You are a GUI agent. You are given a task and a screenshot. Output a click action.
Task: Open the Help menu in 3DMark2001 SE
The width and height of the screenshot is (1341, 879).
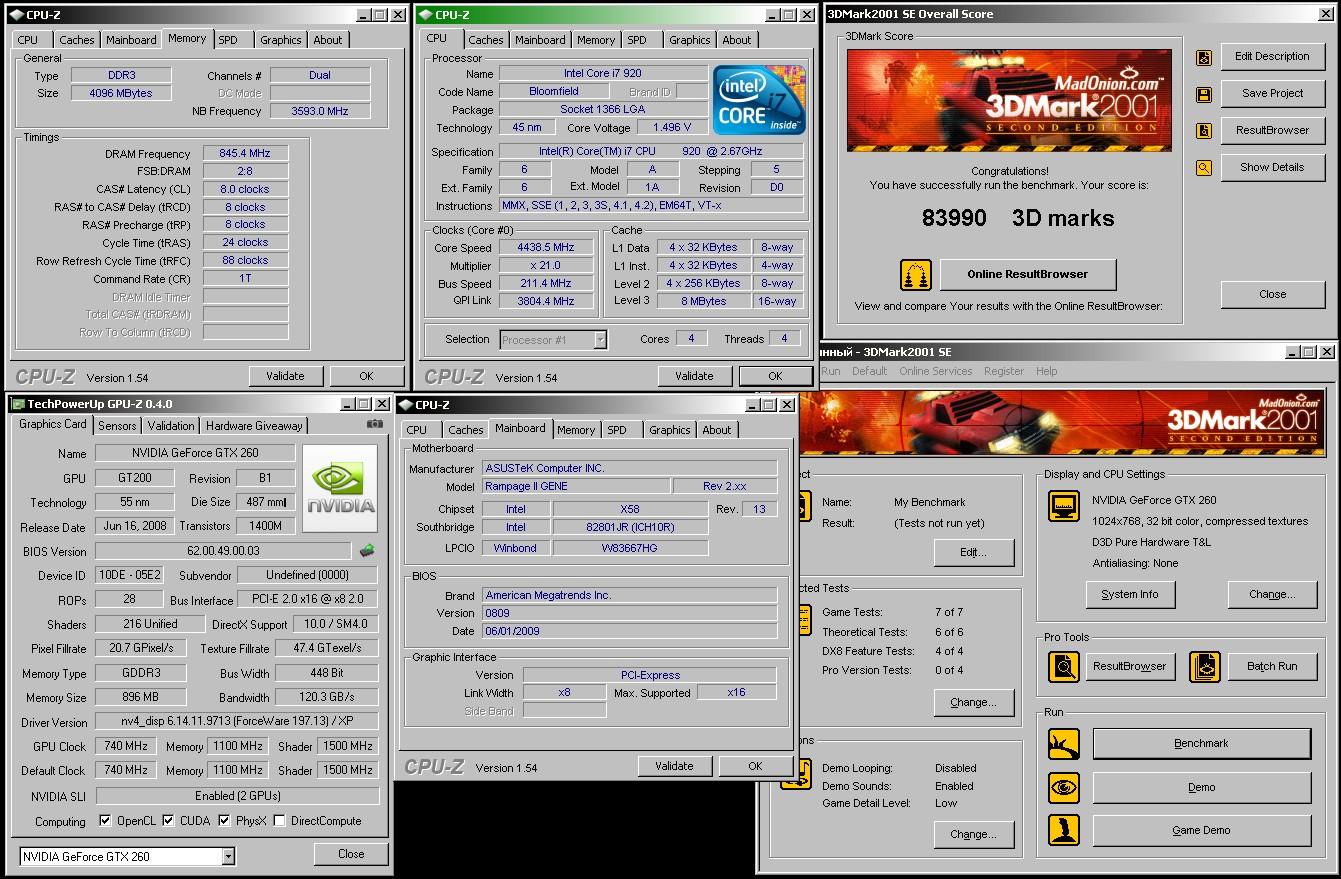click(x=1046, y=371)
